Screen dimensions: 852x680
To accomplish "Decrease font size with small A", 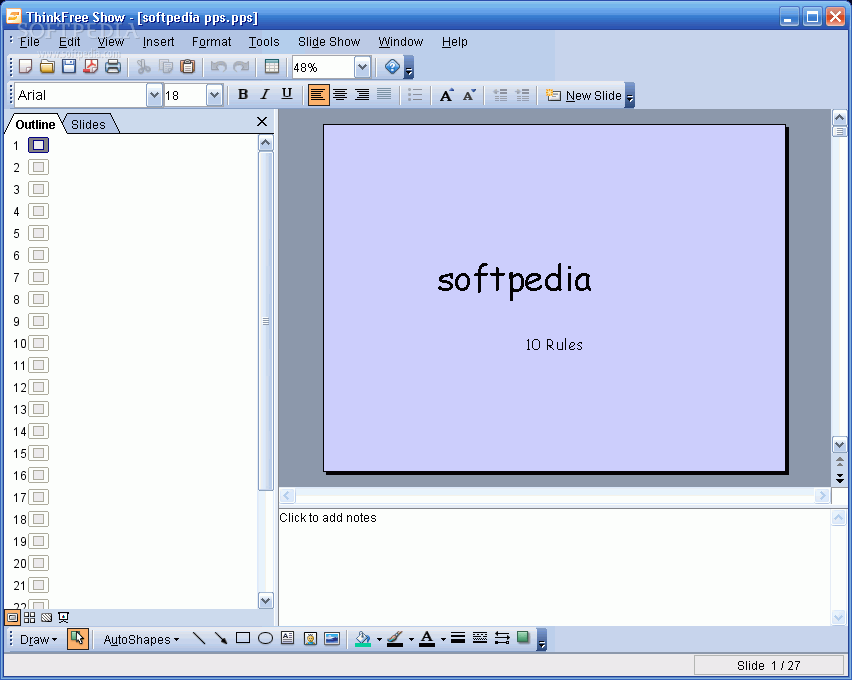I will pos(469,95).
